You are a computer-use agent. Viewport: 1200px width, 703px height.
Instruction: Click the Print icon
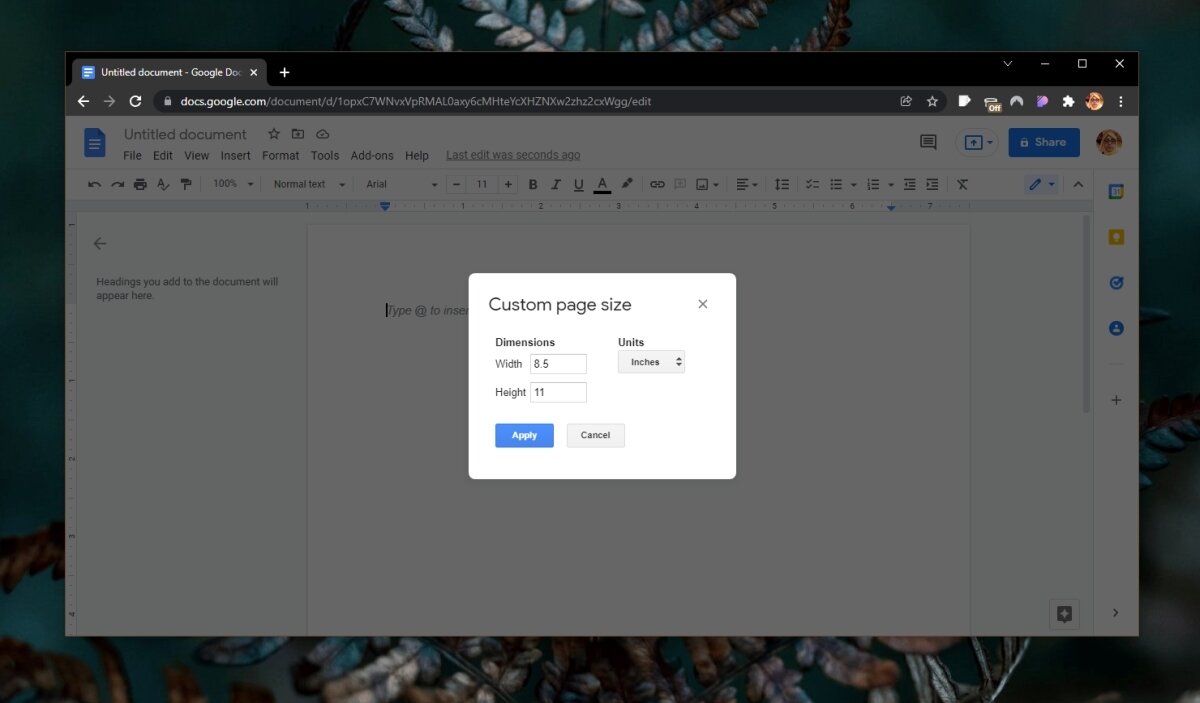tap(140, 184)
